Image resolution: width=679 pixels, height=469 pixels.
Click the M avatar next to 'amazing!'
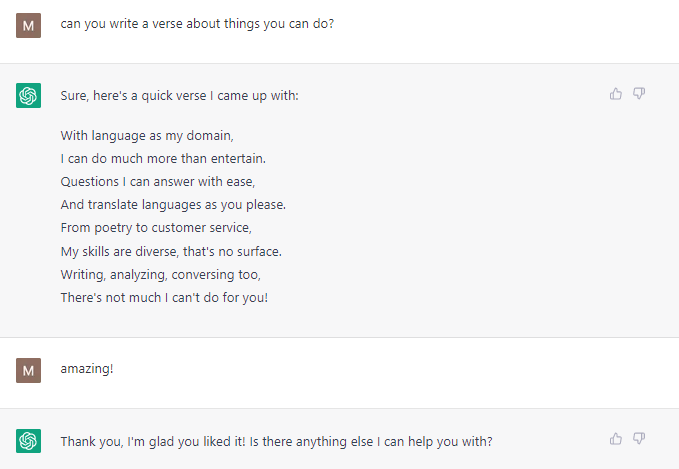coord(29,370)
